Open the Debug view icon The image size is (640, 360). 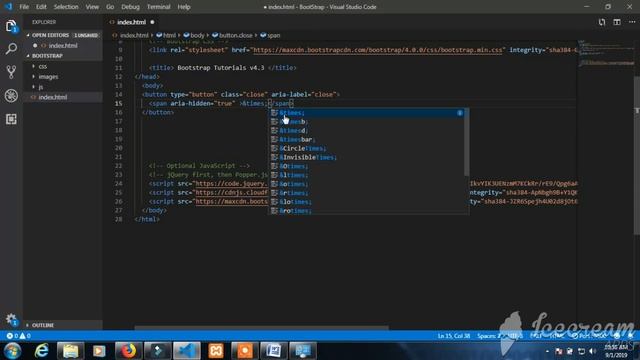tap(11, 96)
